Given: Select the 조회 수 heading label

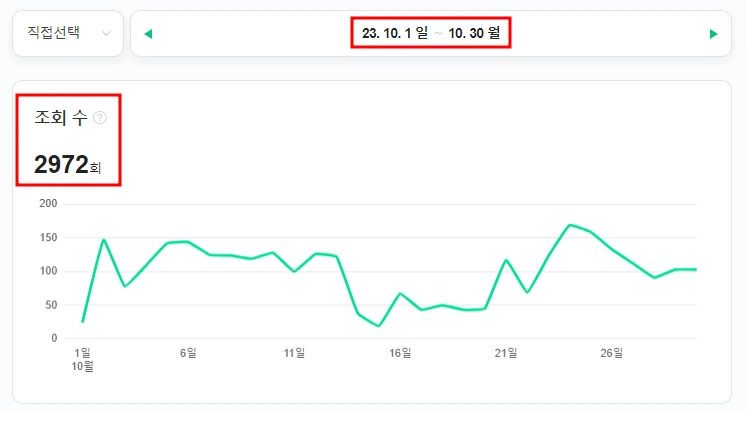Looking at the screenshot, I should [x=61, y=117].
